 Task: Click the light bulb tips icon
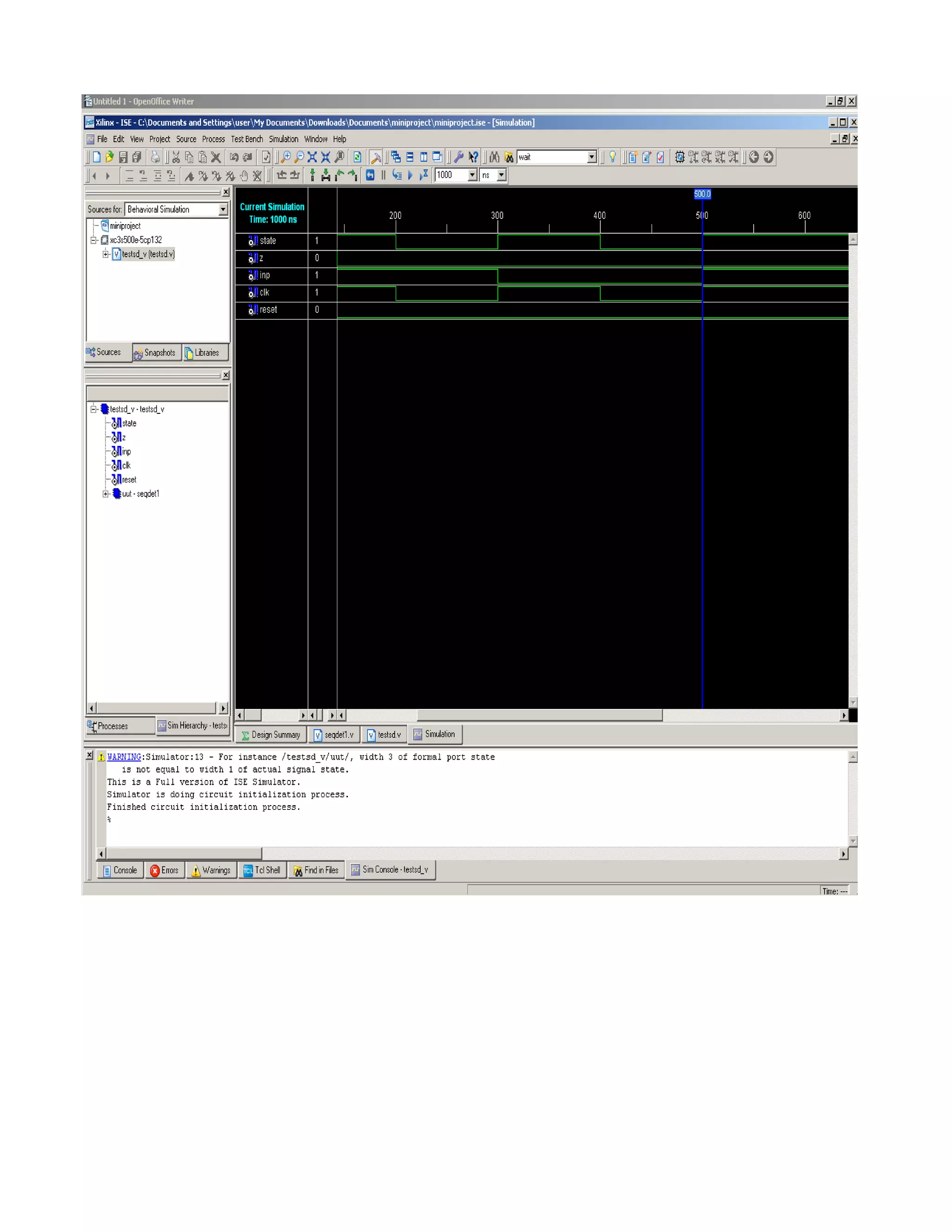click(x=613, y=157)
